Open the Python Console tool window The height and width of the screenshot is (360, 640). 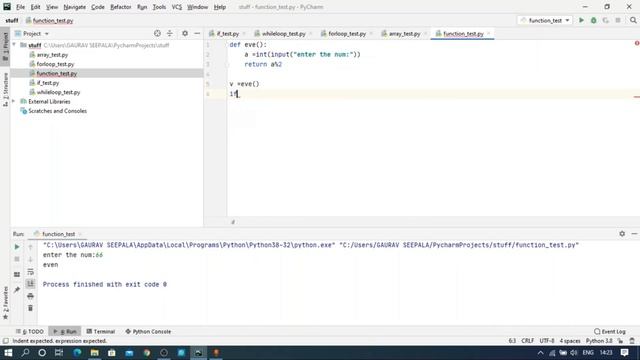148,331
